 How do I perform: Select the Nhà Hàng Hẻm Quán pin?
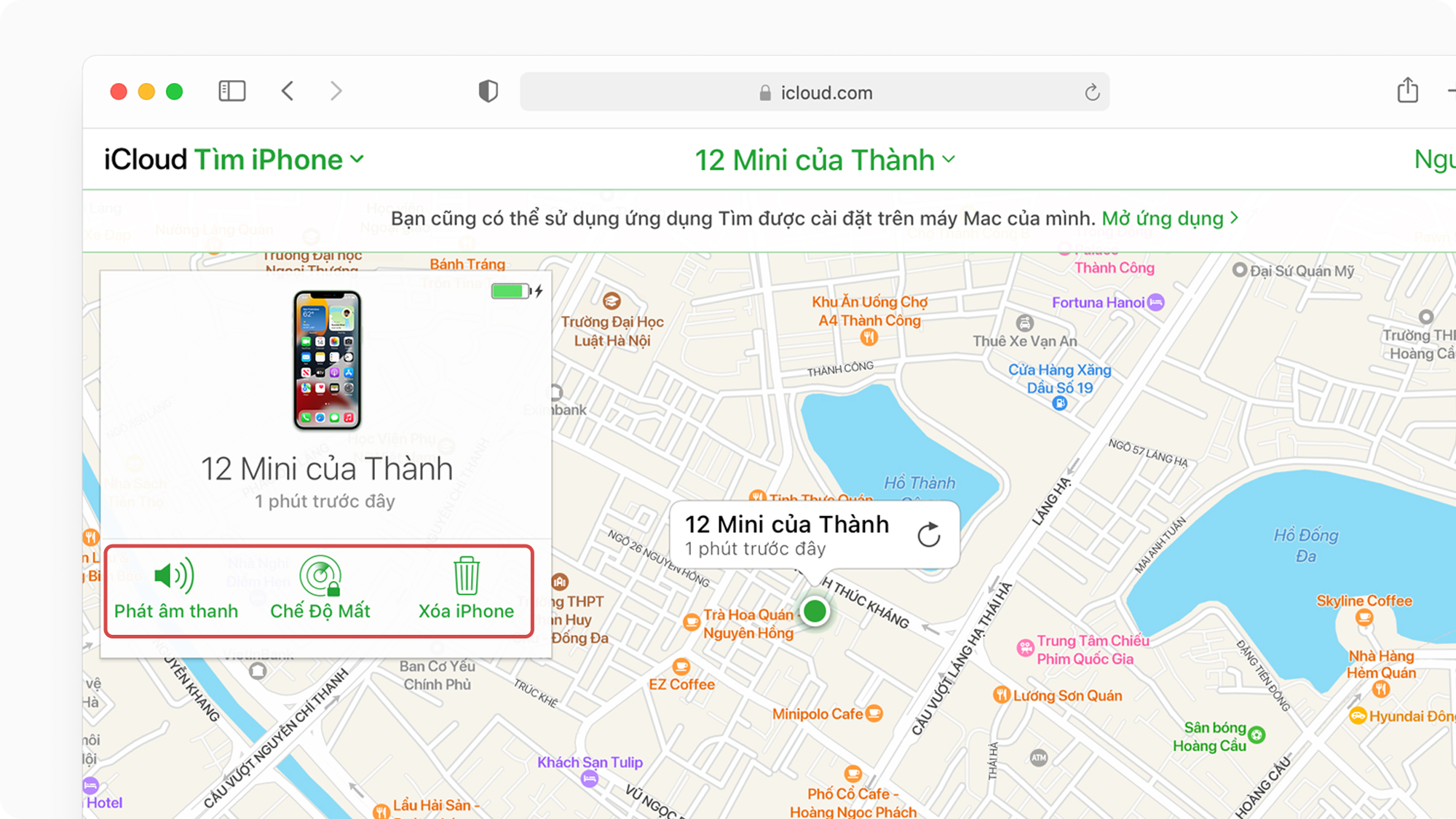(1381, 689)
